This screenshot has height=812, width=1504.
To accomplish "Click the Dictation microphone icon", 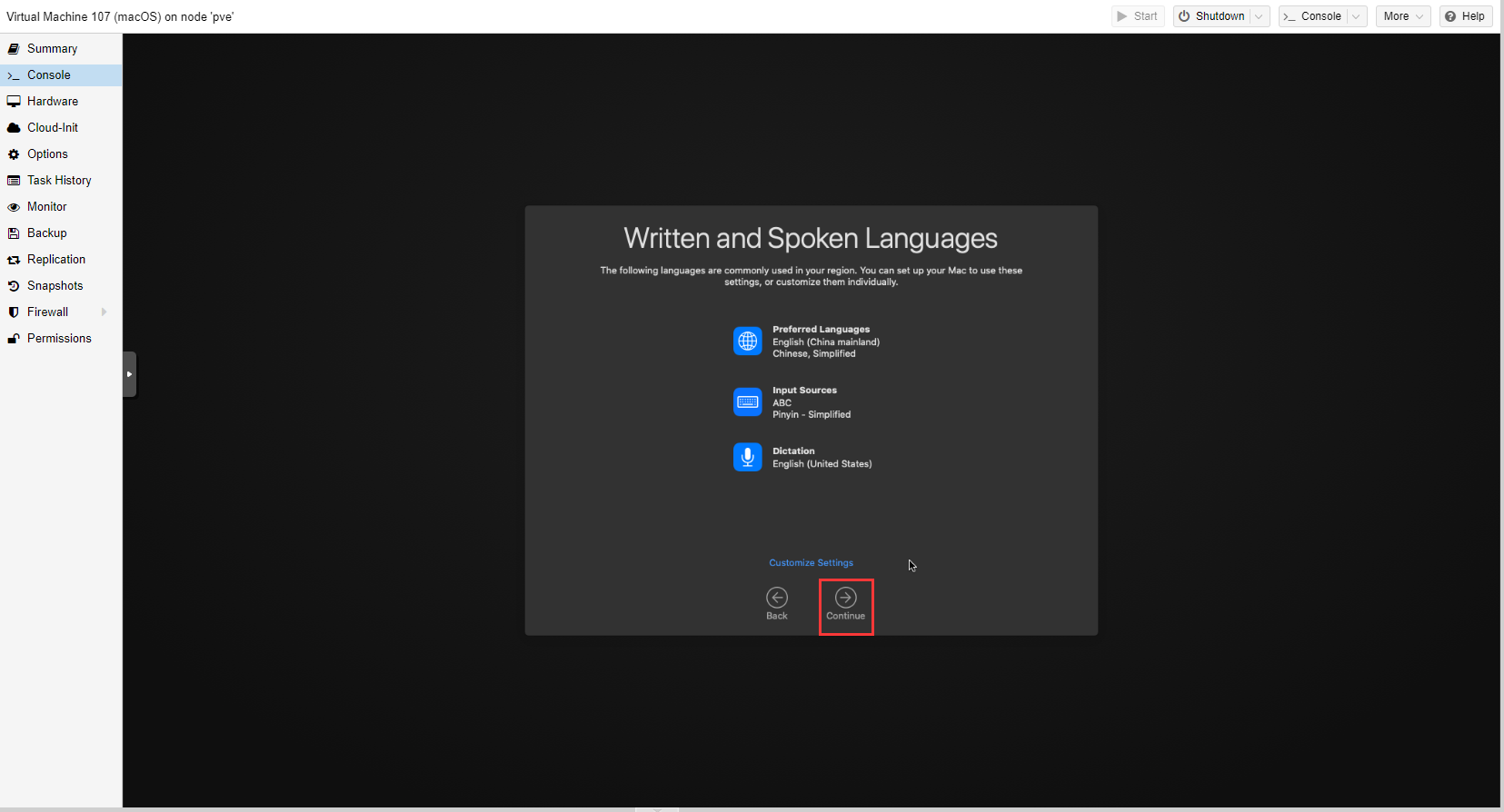I will (748, 457).
